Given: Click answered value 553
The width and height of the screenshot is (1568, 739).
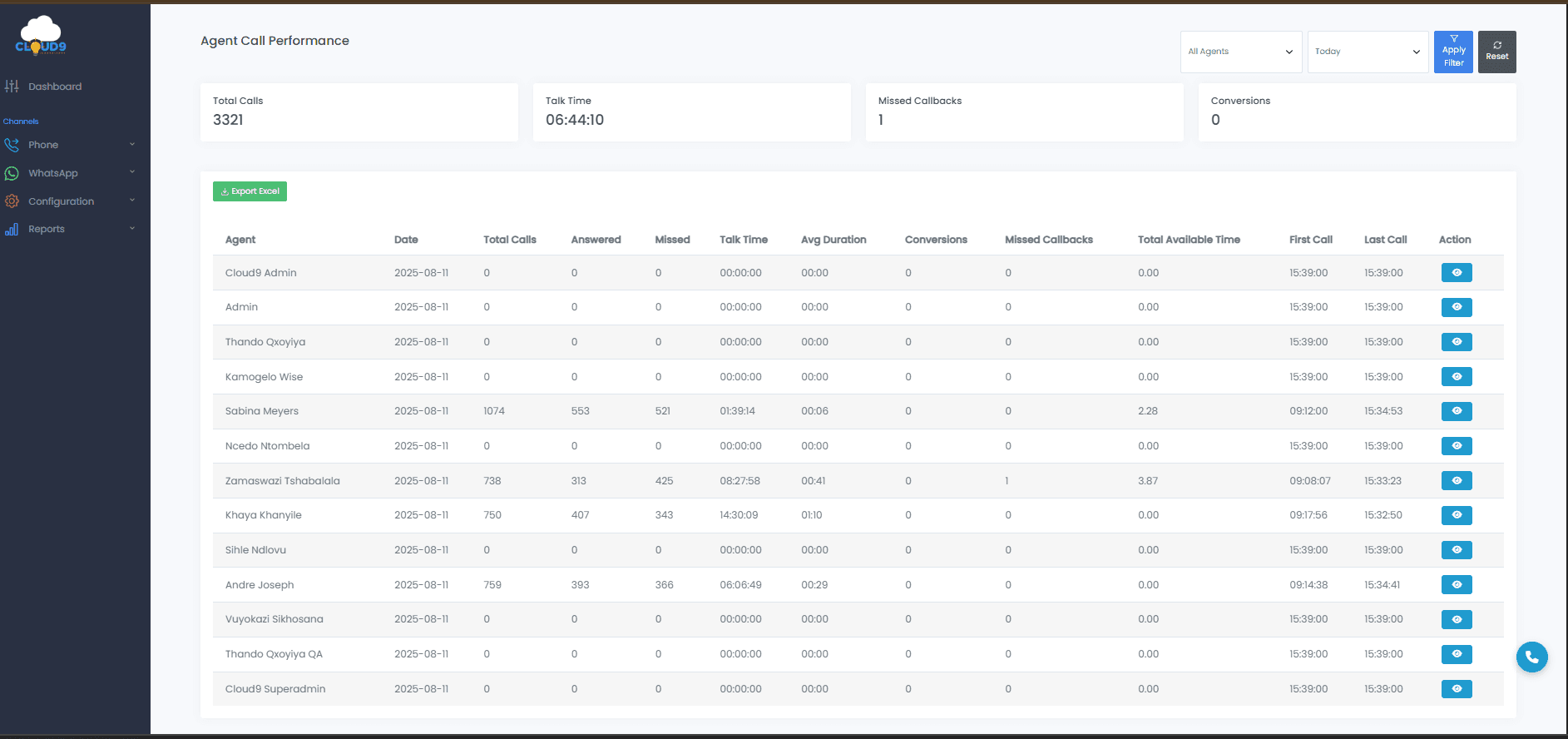Looking at the screenshot, I should [x=580, y=411].
